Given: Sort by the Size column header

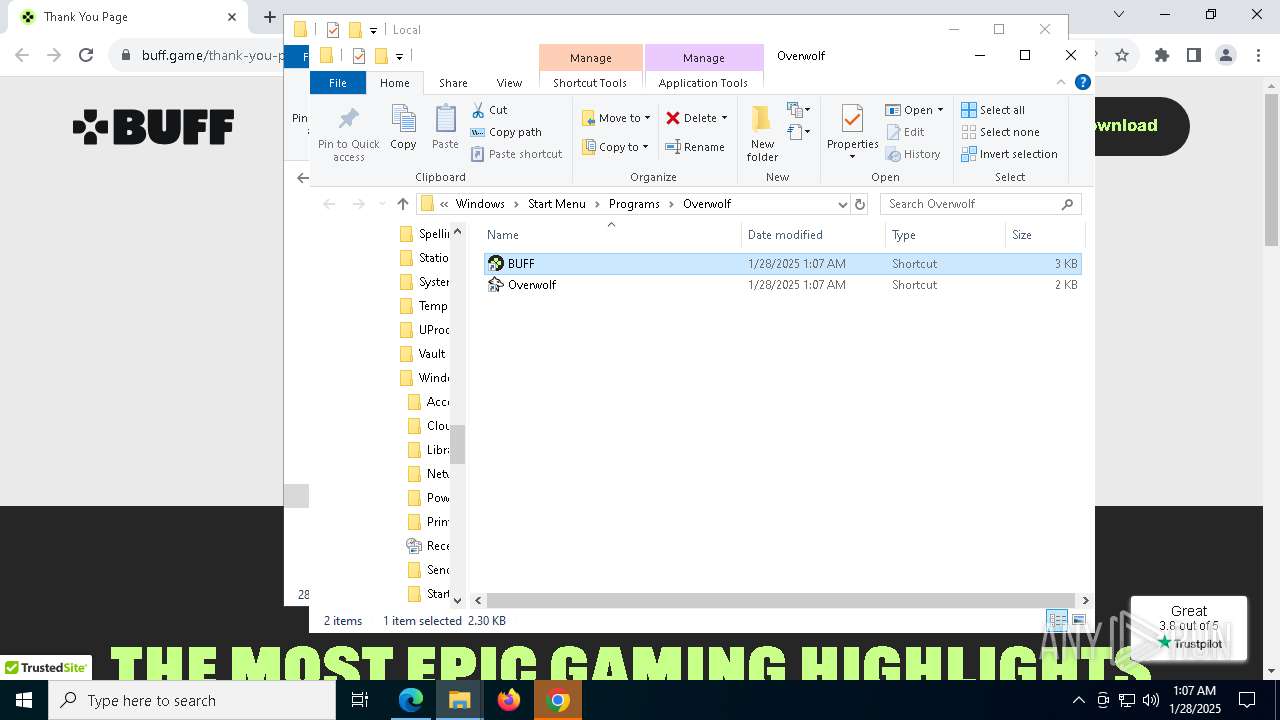Looking at the screenshot, I should tap(1044, 235).
